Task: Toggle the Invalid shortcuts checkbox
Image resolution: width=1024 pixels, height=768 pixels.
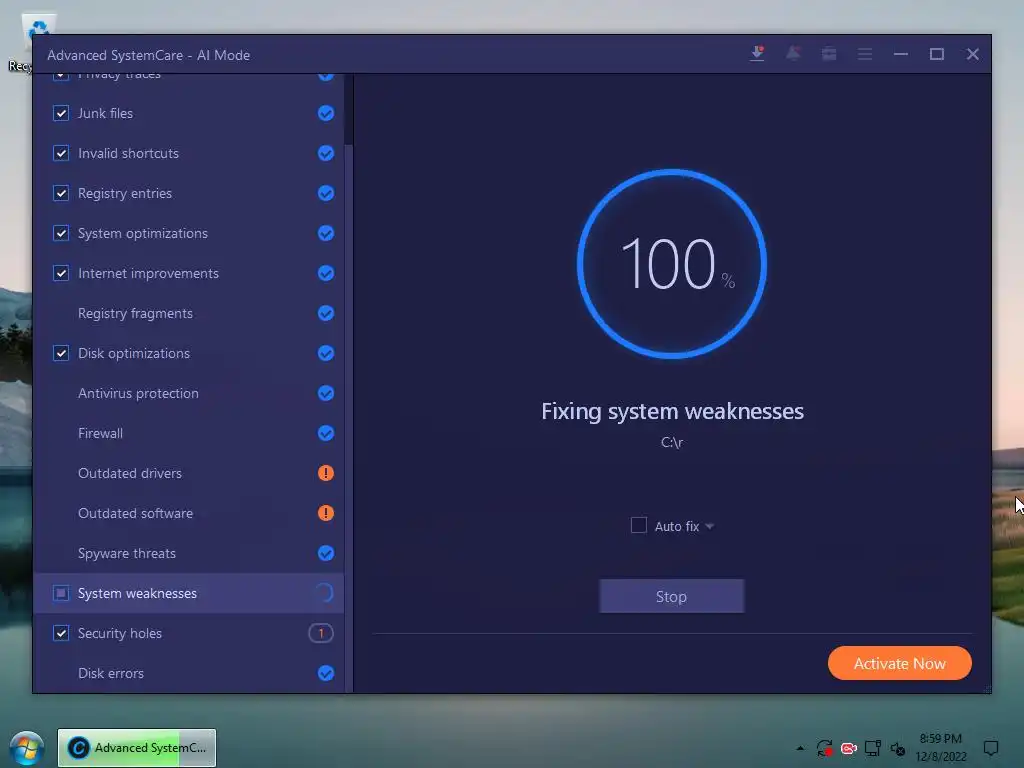Action: pos(61,153)
